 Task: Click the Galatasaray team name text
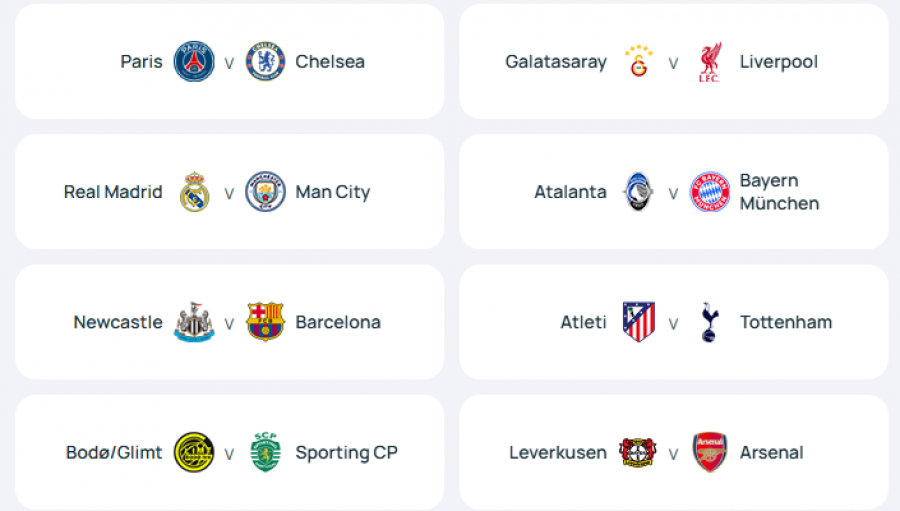[556, 62]
